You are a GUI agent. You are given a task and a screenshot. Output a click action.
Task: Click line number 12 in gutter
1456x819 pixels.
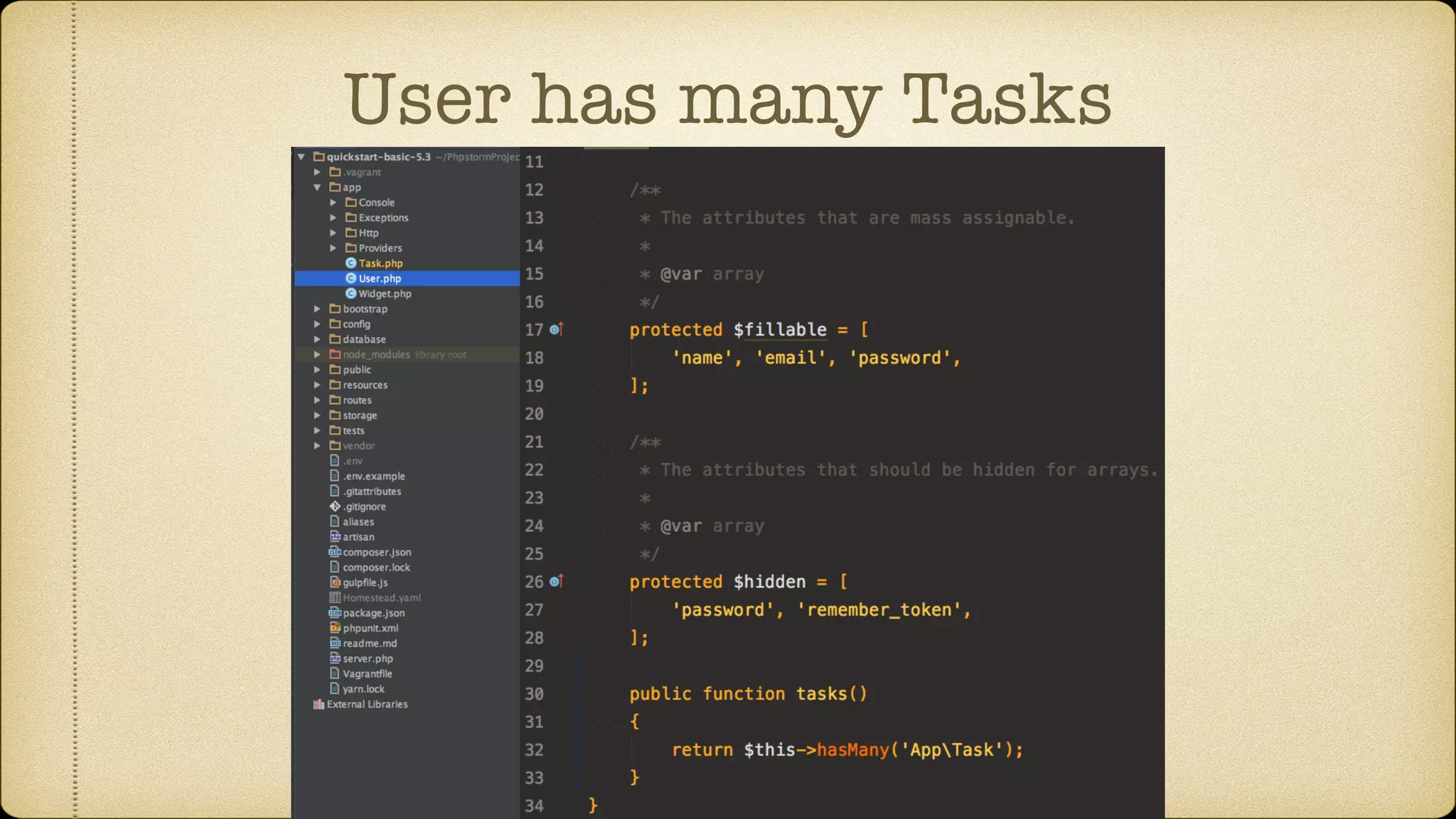point(535,190)
